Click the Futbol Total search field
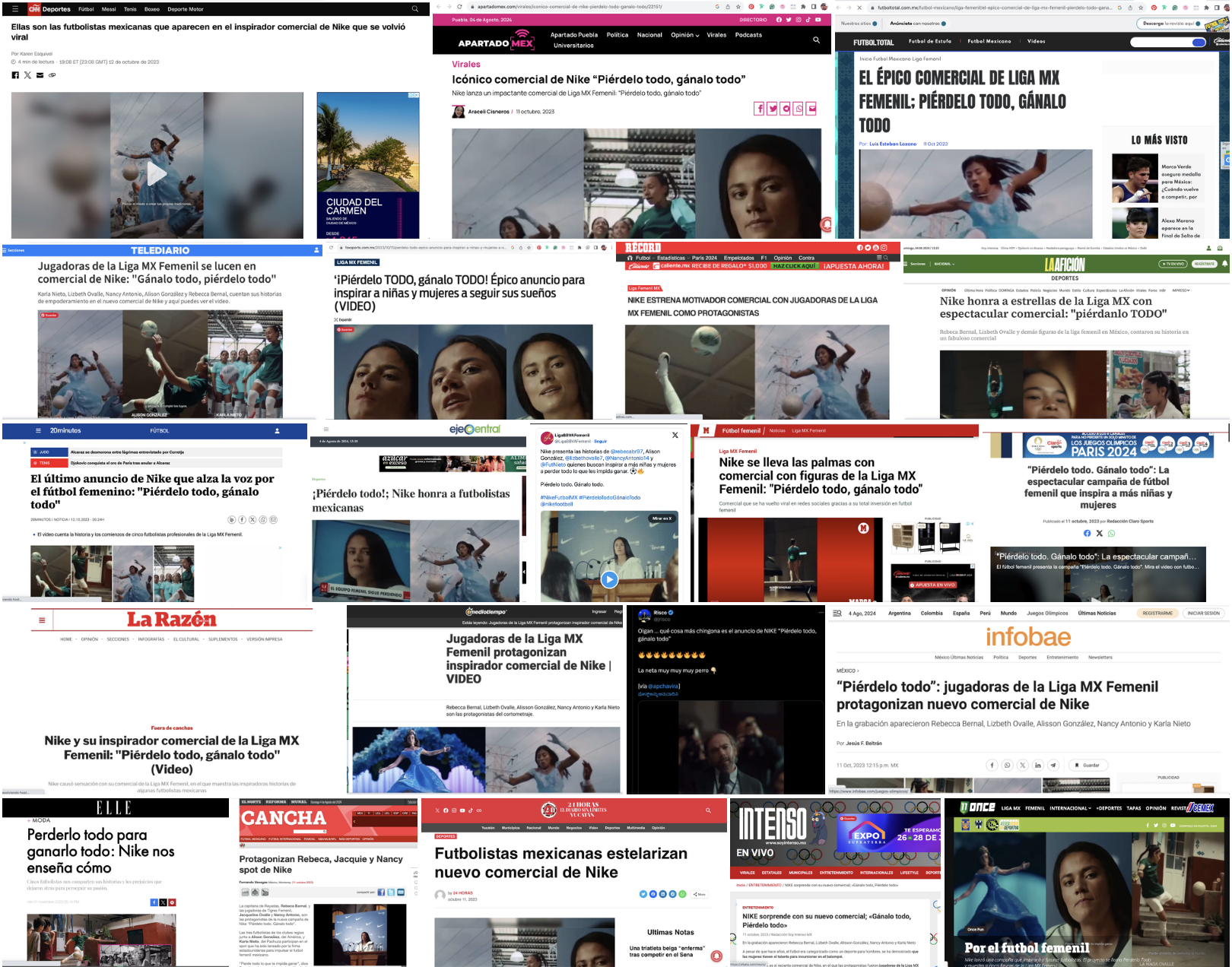The width and height of the screenshot is (1232, 967). 1168,42
